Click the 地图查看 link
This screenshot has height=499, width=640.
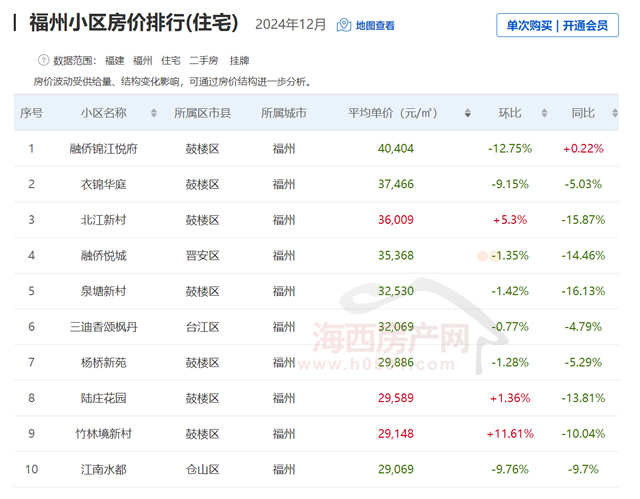pyautogui.click(x=375, y=26)
